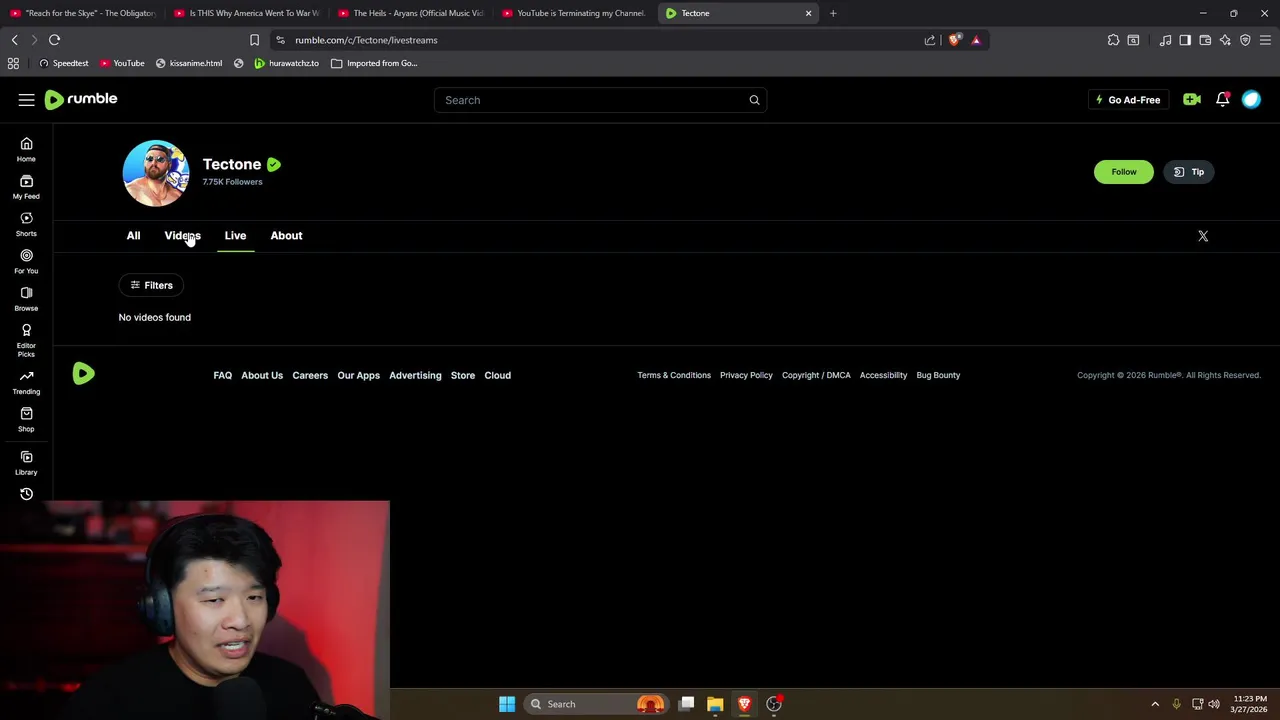1280x720 pixels.
Task: Open the user profile avatar menu
Action: (1251, 99)
